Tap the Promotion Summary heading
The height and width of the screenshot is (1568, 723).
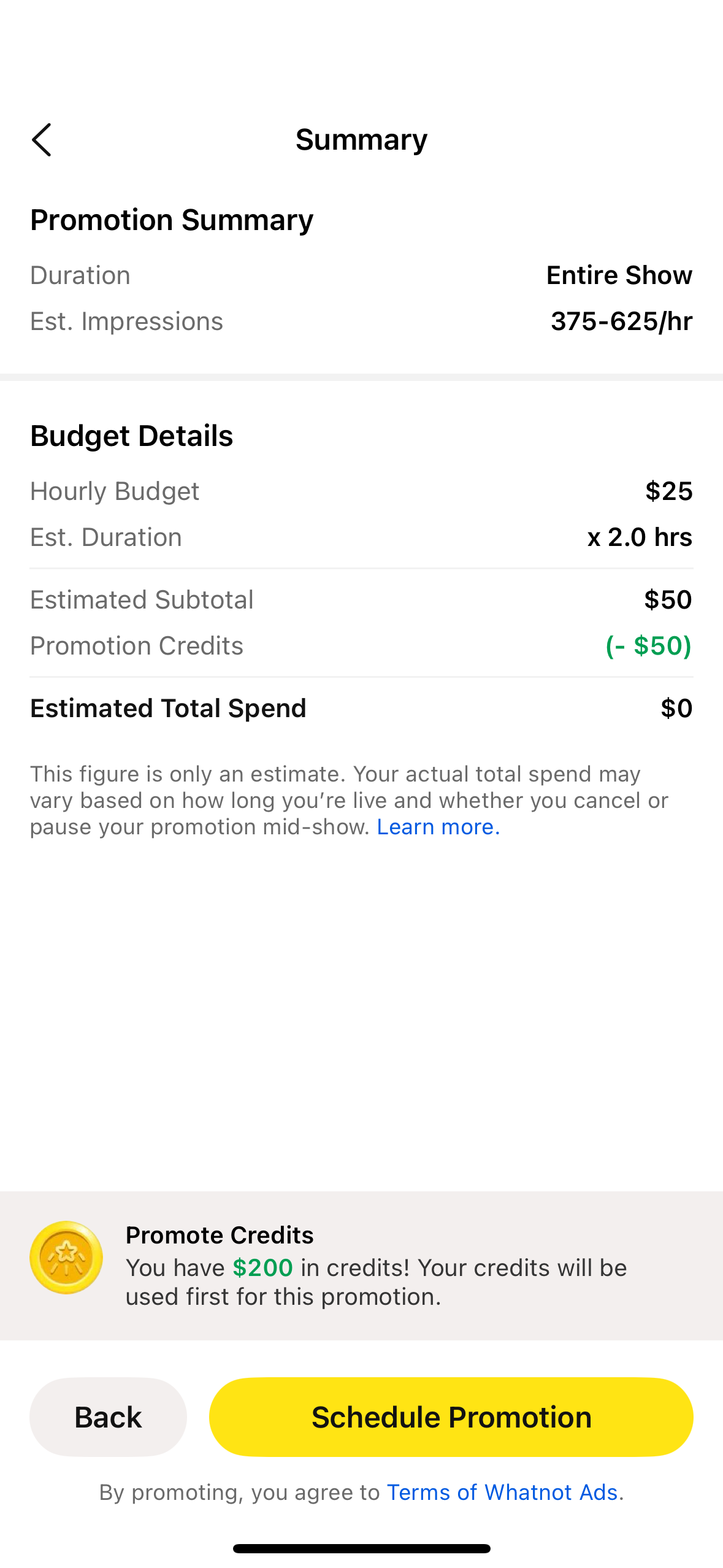pyautogui.click(x=172, y=220)
